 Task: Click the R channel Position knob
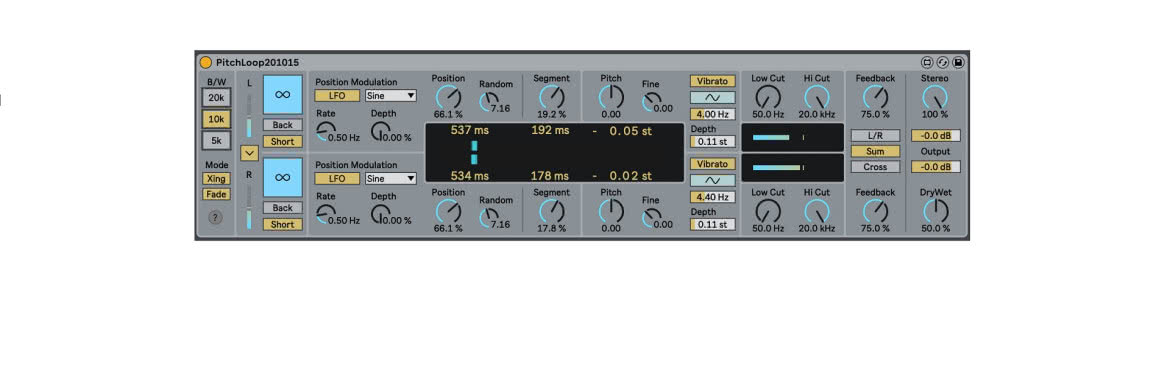tap(448, 211)
